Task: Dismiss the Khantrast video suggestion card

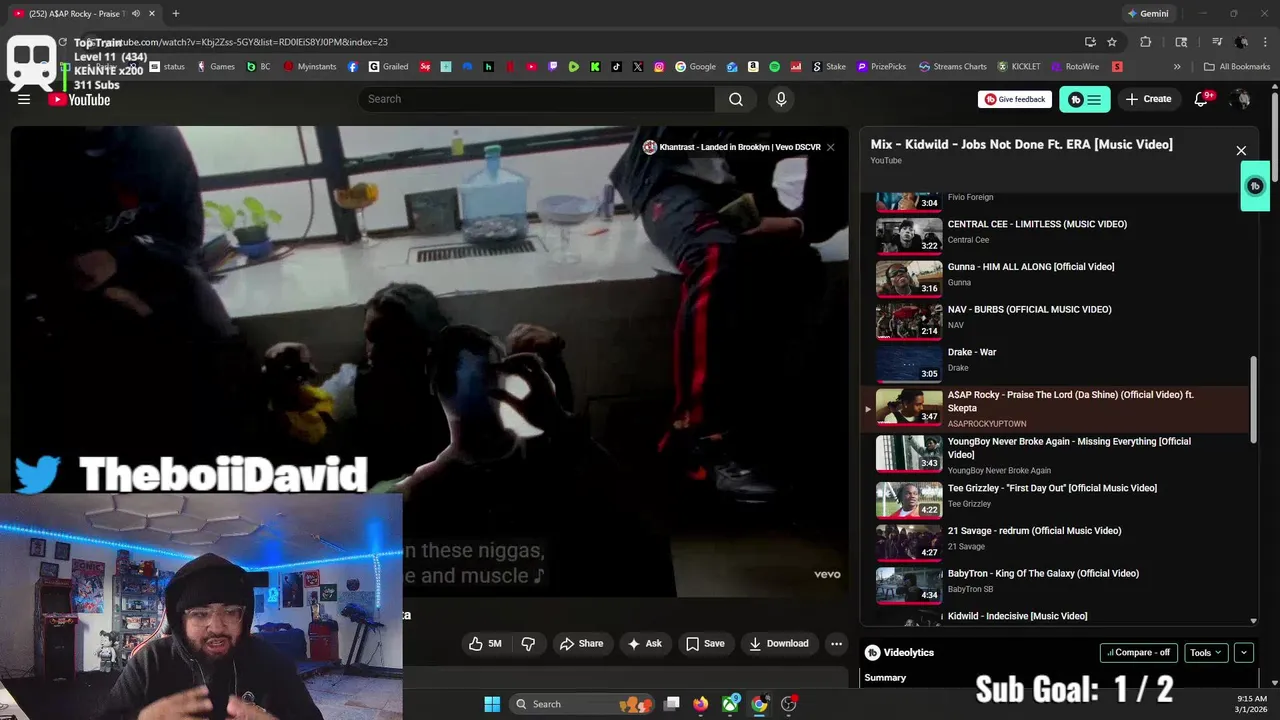Action: tap(830, 147)
